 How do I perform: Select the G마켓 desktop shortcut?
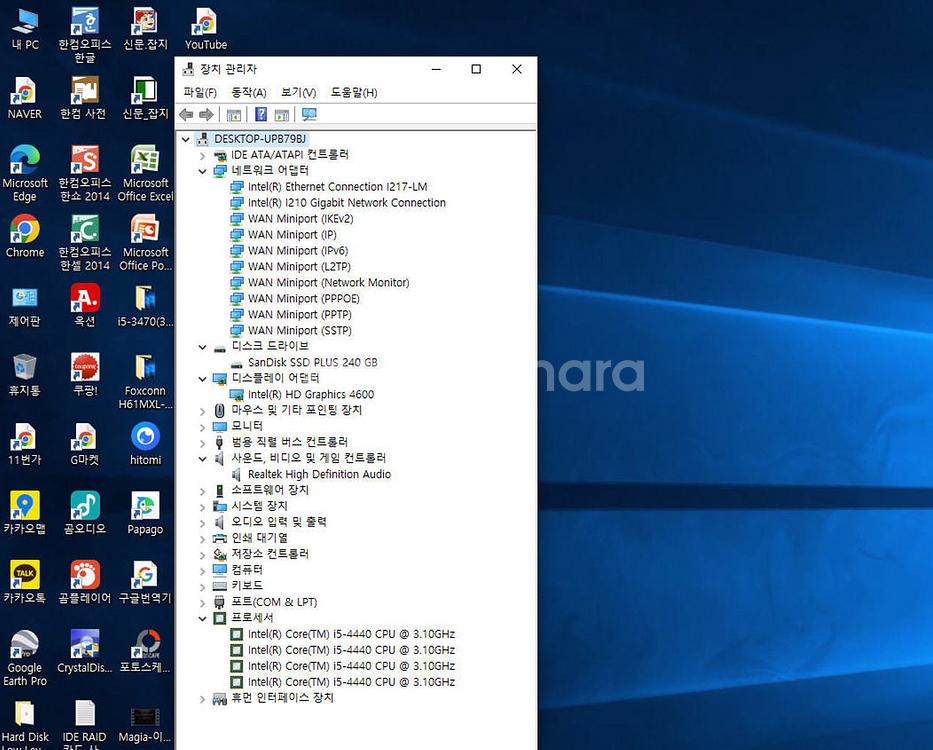84,444
